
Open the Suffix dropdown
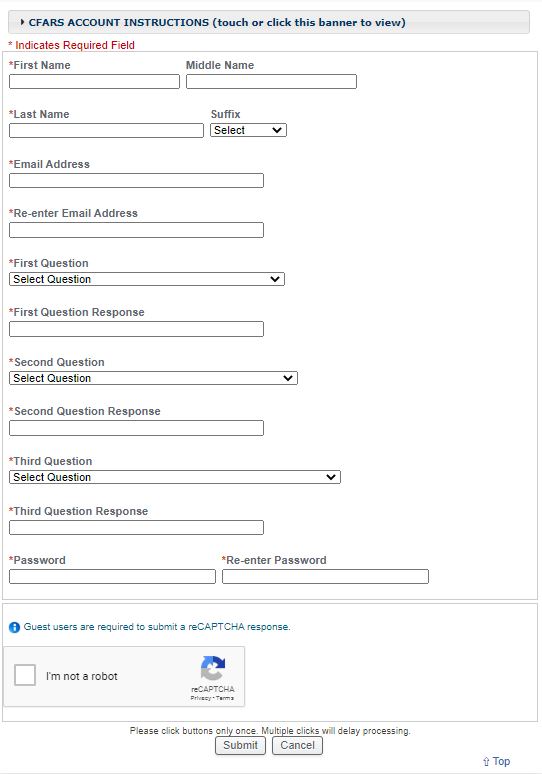[x=248, y=130]
